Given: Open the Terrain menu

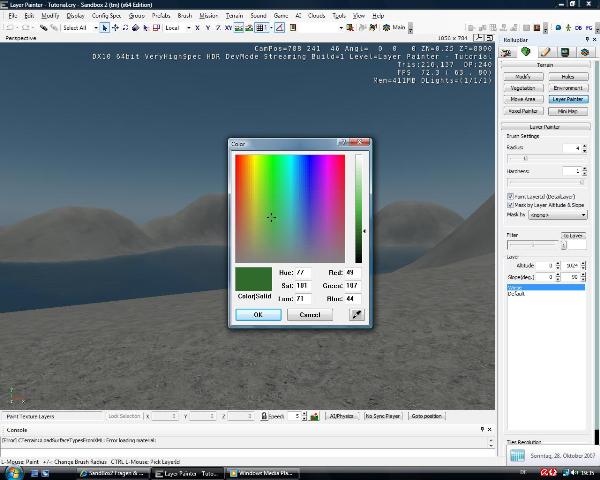Looking at the screenshot, I should (x=234, y=17).
